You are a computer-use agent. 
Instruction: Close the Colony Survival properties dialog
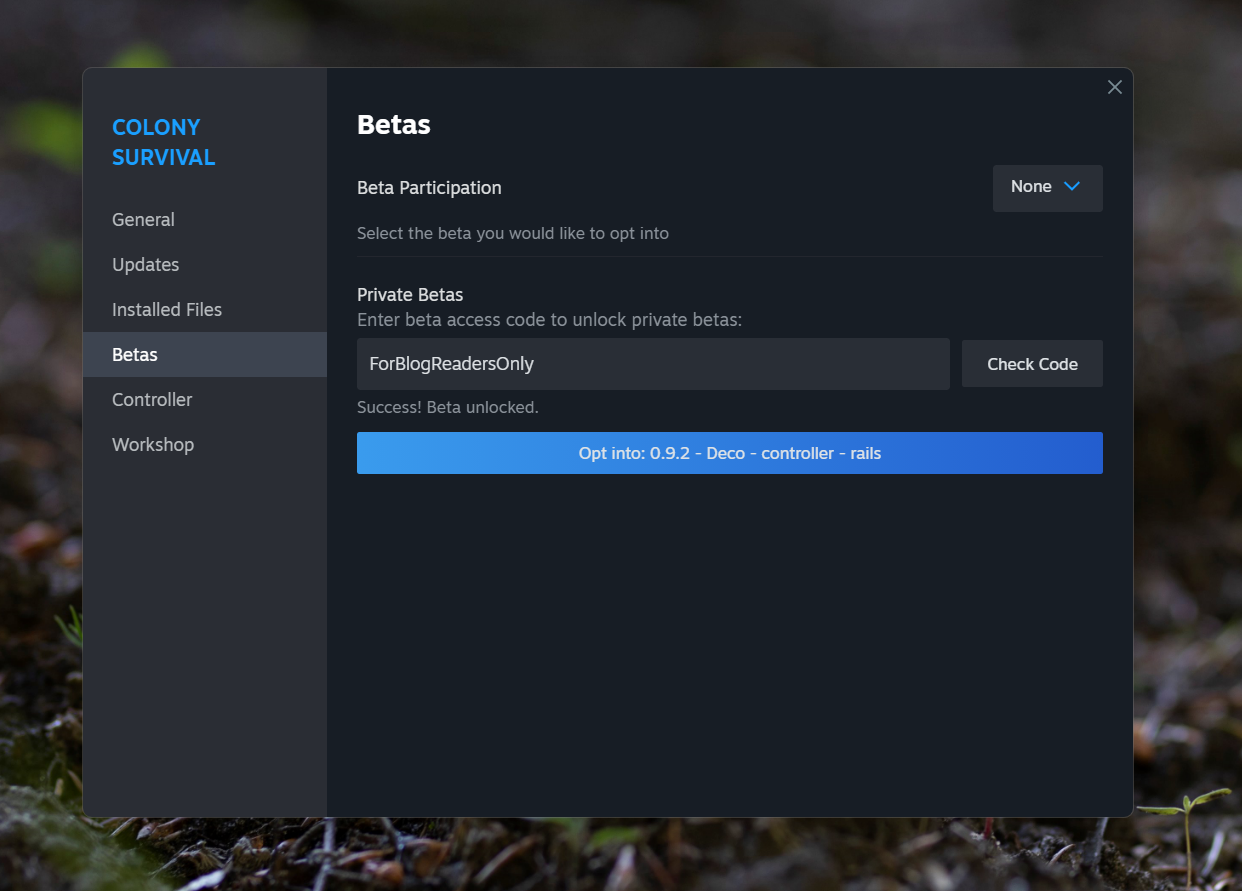pyautogui.click(x=1115, y=87)
